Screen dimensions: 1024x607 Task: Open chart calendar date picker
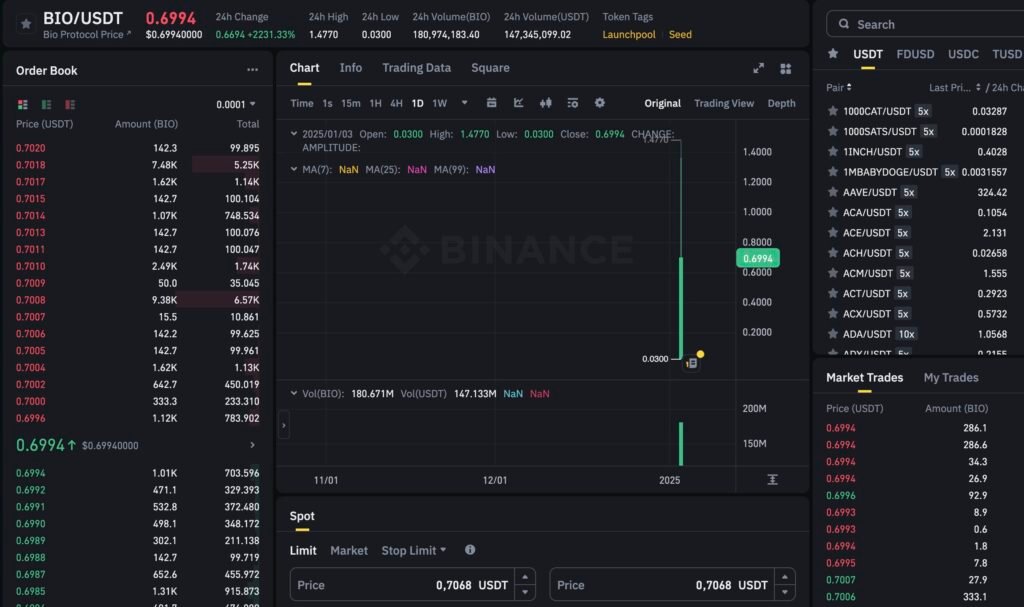point(492,103)
